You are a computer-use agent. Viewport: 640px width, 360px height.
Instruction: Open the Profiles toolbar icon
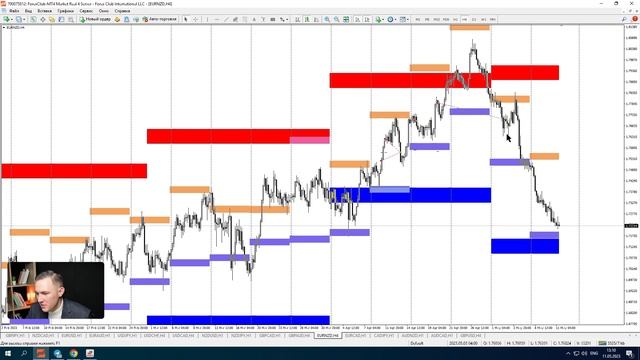(18, 19)
